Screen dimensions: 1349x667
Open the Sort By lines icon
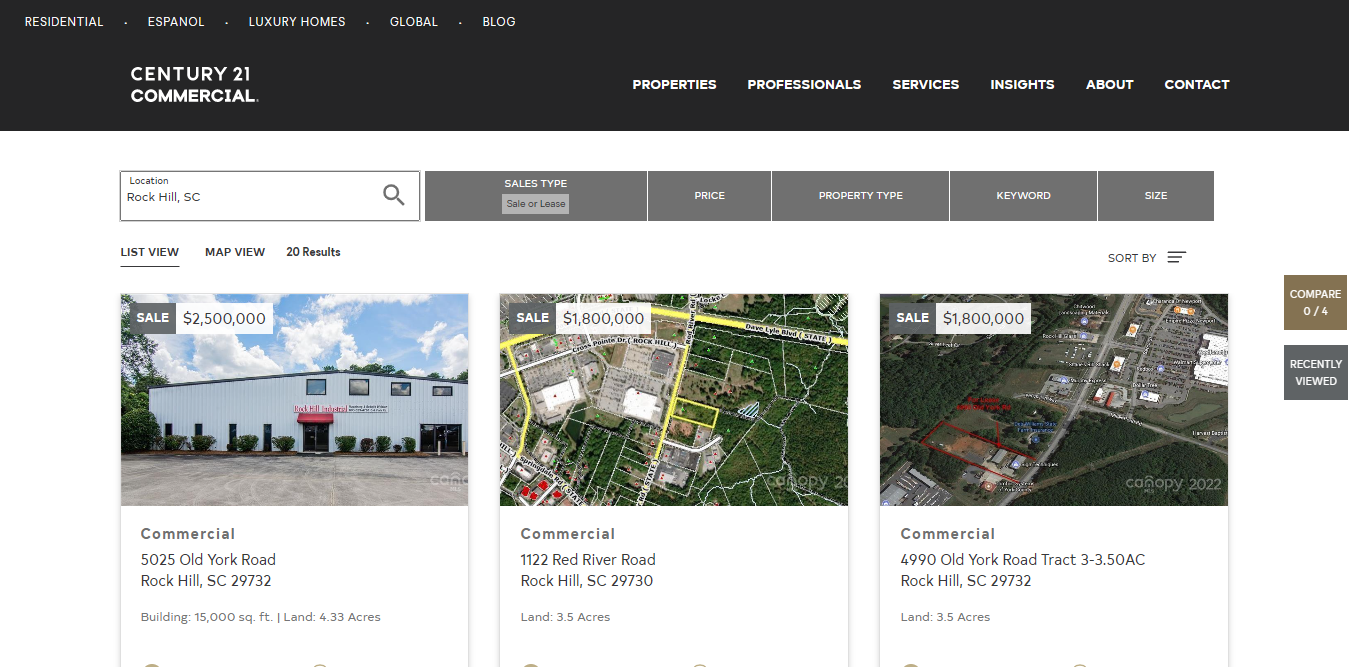point(1176,258)
